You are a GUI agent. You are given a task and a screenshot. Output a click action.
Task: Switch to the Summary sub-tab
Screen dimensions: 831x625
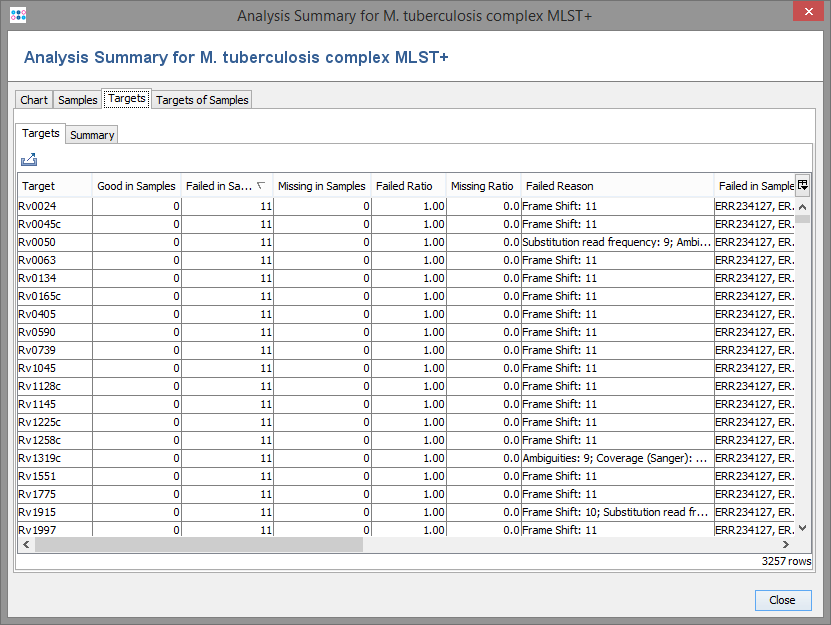tap(92, 135)
